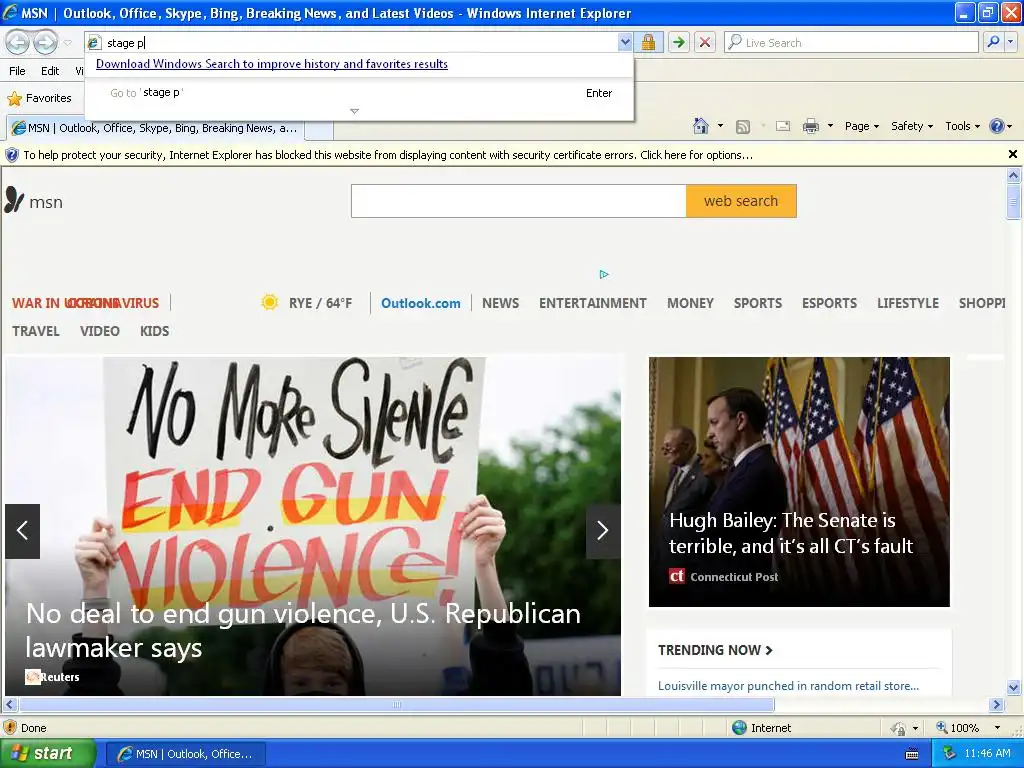1024x768 pixels.
Task: Open the TRENDING NOW heading
Action: [x=715, y=650]
